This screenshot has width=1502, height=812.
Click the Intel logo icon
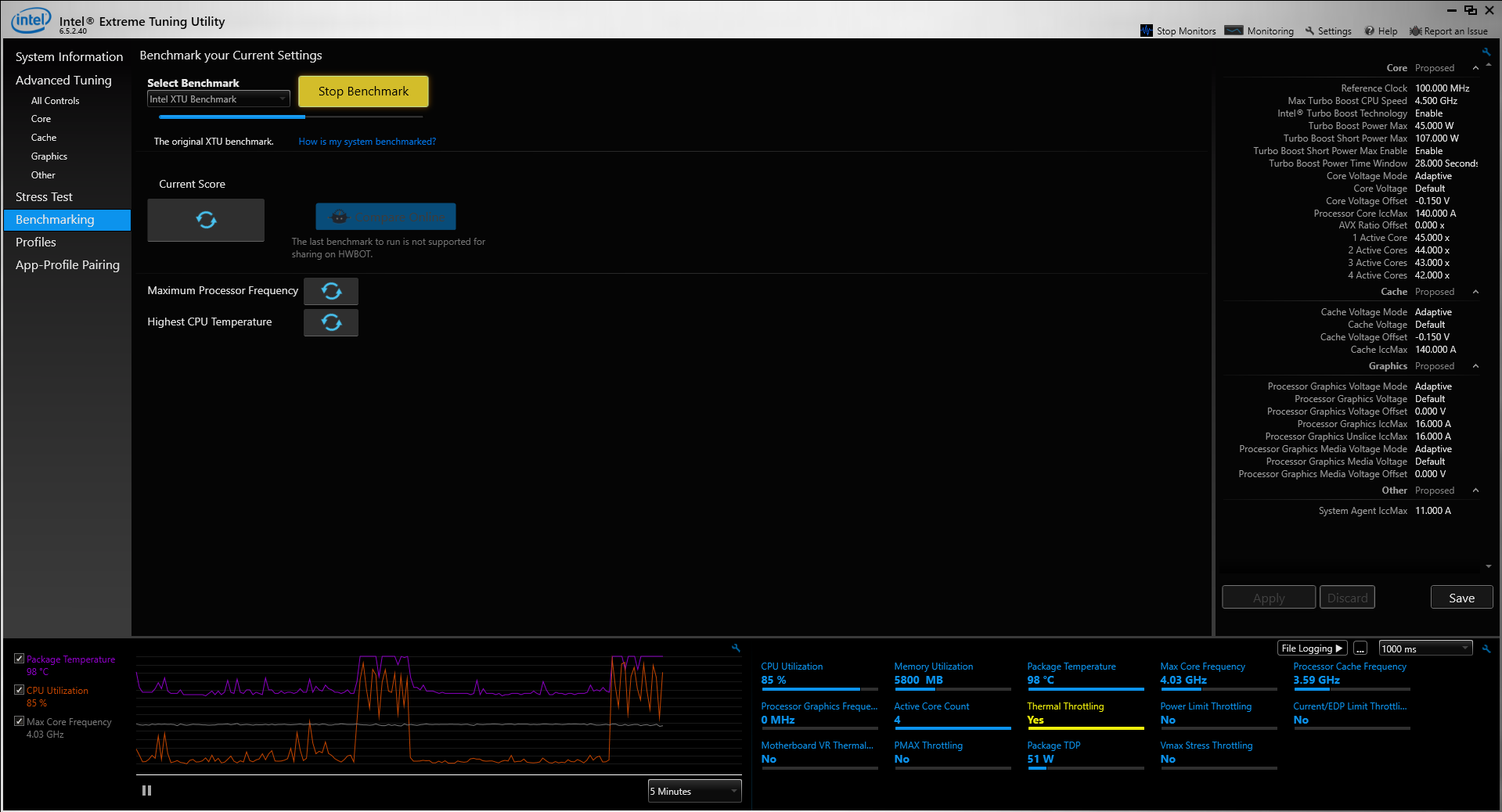[x=31, y=20]
